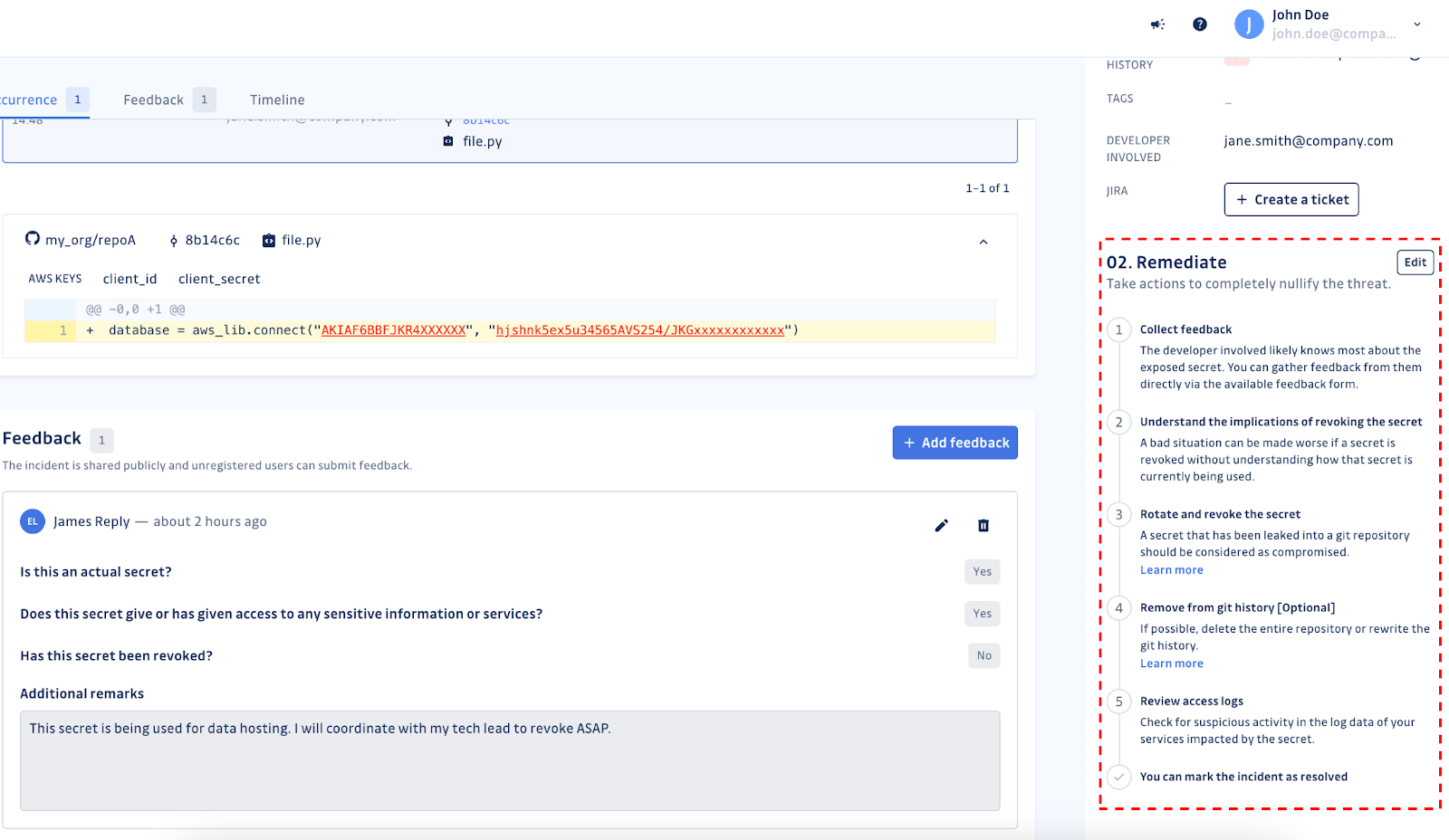Open the account dropdown next to John Doe
1449x840 pixels.
[1417, 24]
